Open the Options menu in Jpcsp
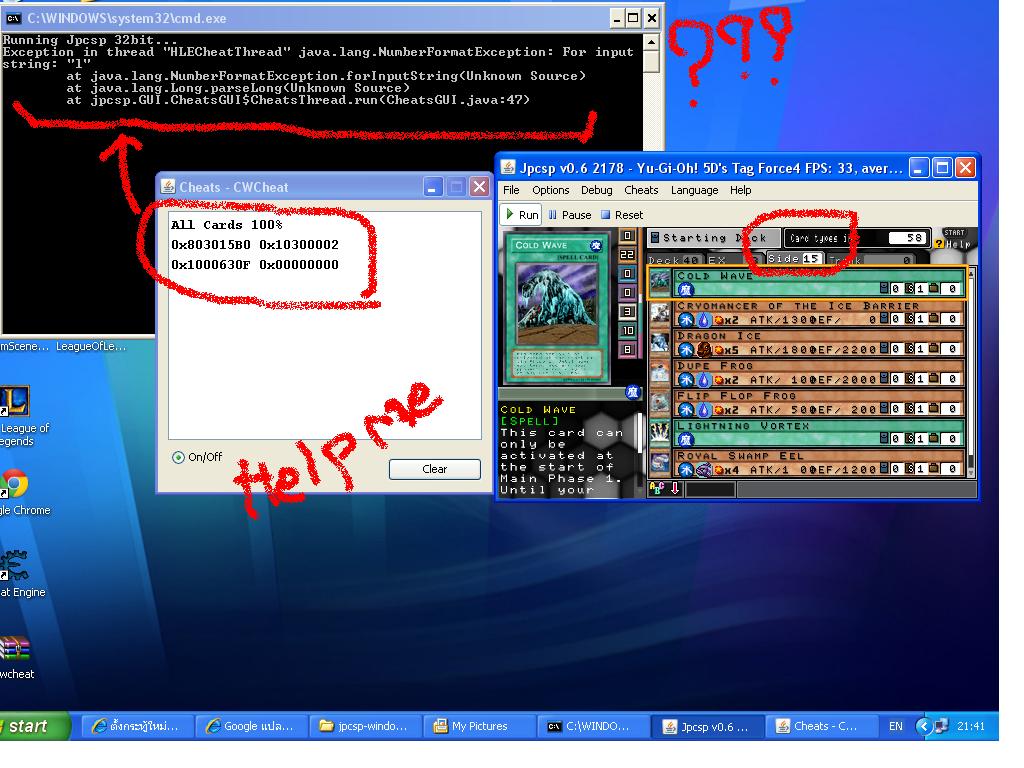The image size is (1024, 768). (x=550, y=190)
